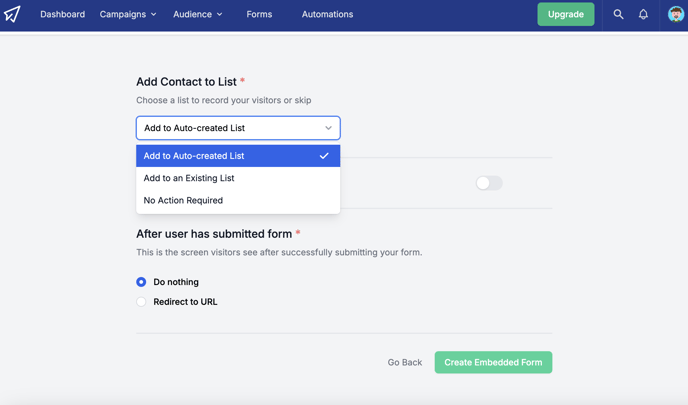688x405 pixels.
Task: Click the Go Back link
Action: [405, 362]
